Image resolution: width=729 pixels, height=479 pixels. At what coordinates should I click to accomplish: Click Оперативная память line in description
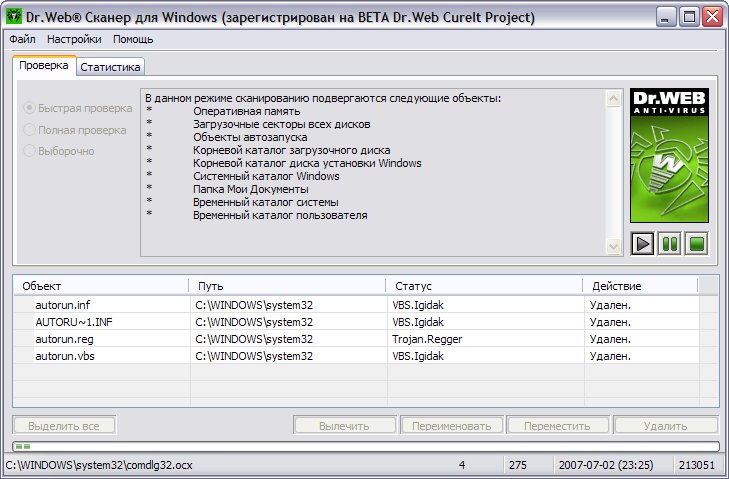coord(246,111)
